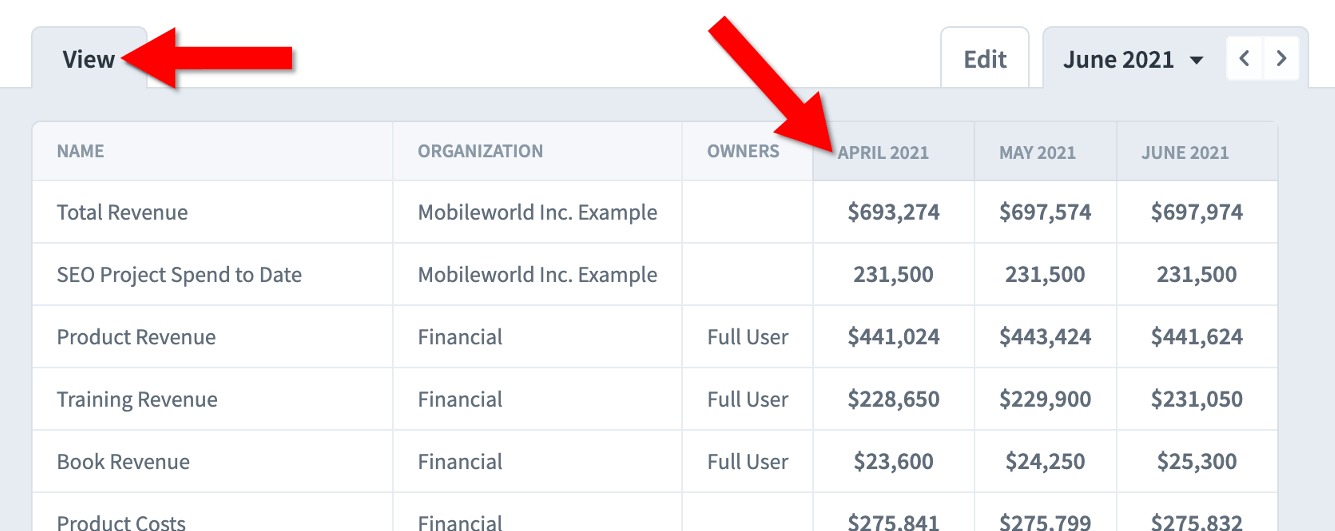Screen dimensions: 1335x531
Task: Open the Product Revenue metric
Action: point(136,337)
